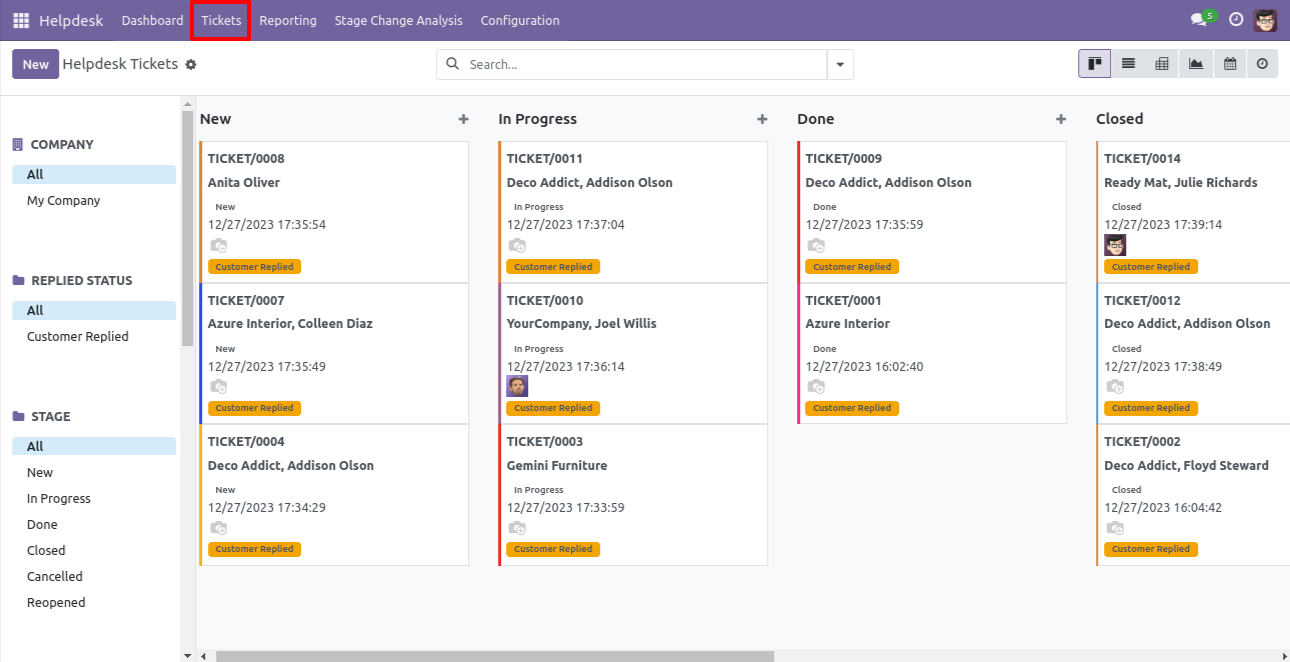Click activity clock icon on TICKET/0011
Viewport: 1290px width, 662px height.
(517, 246)
